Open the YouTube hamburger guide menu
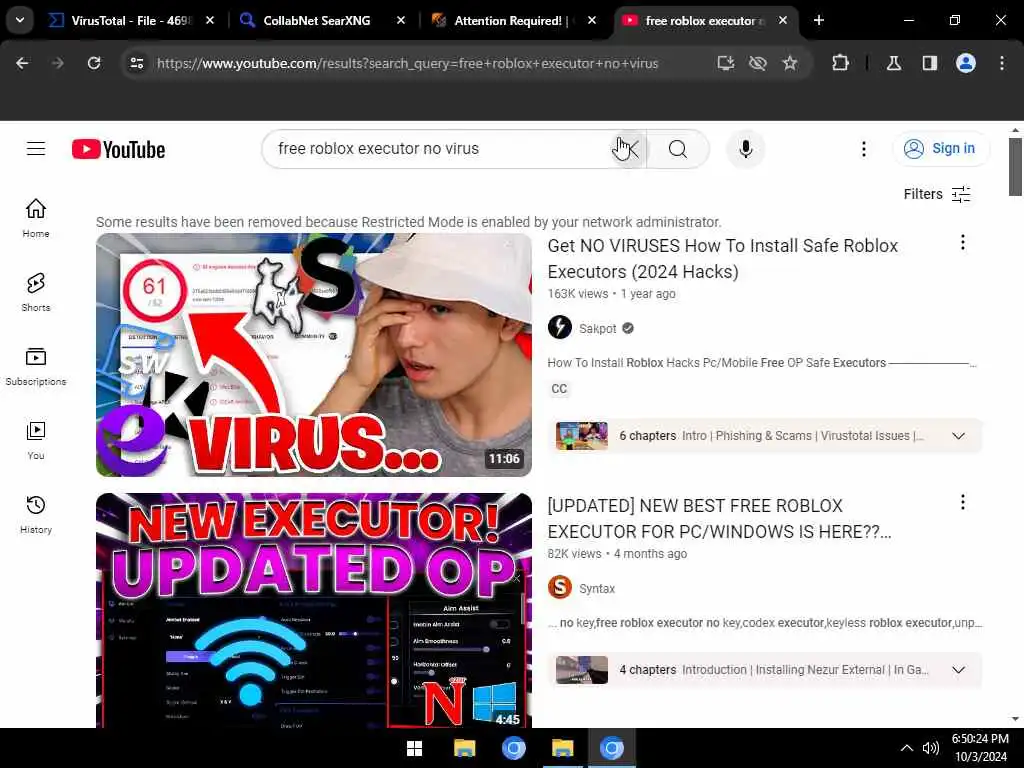1024x768 pixels. coord(36,149)
